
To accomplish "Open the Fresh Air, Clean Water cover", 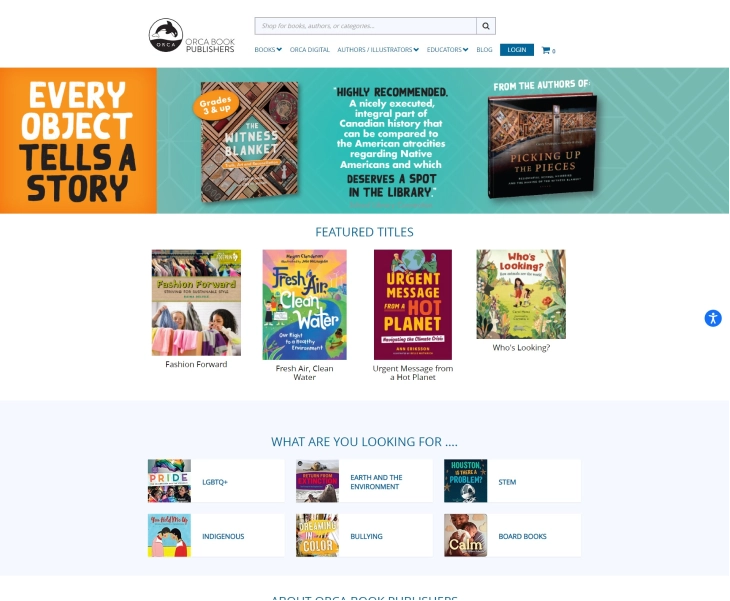I will (x=304, y=304).
